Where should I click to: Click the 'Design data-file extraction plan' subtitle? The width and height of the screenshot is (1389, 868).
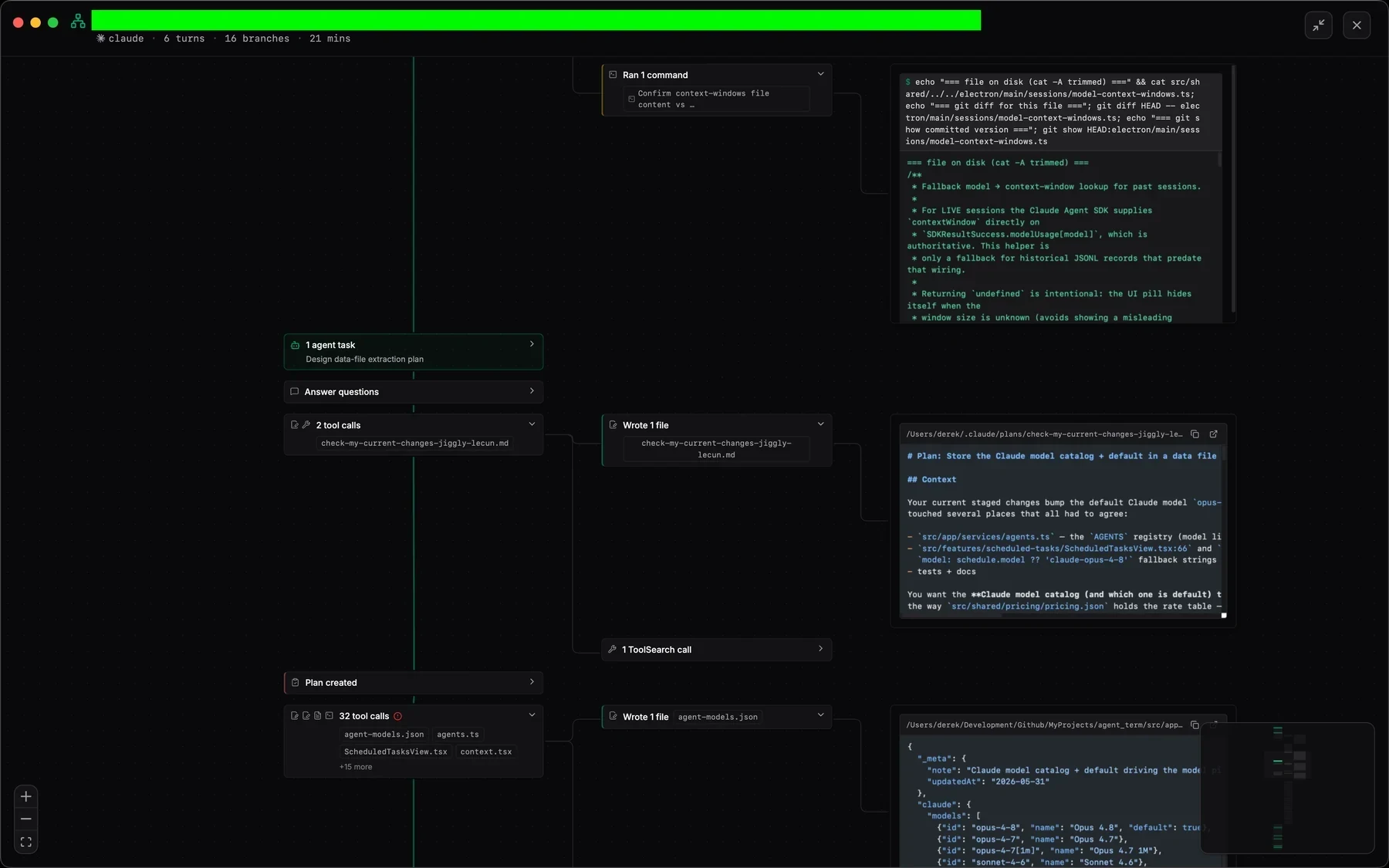(364, 359)
